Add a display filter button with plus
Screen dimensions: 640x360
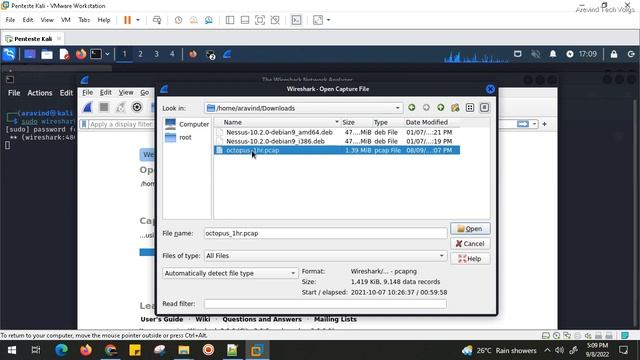[x=544, y=124]
